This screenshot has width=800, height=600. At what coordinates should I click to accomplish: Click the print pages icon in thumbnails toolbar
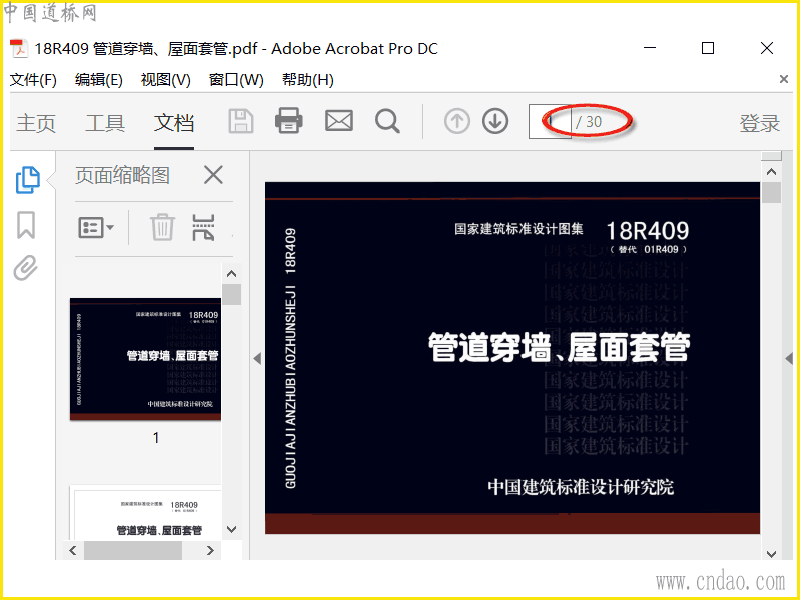[203, 227]
